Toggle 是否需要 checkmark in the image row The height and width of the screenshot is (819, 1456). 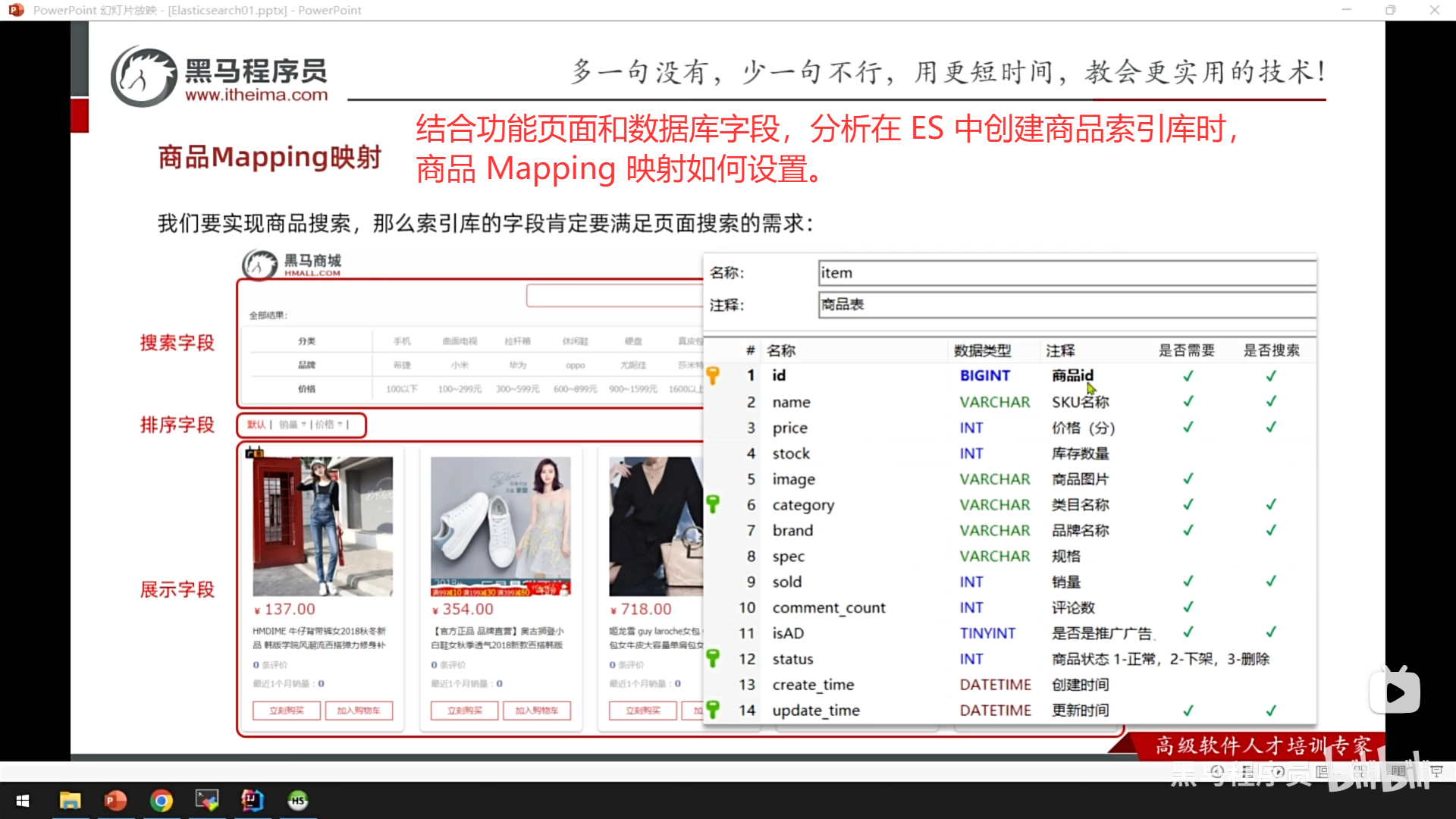point(1188,479)
